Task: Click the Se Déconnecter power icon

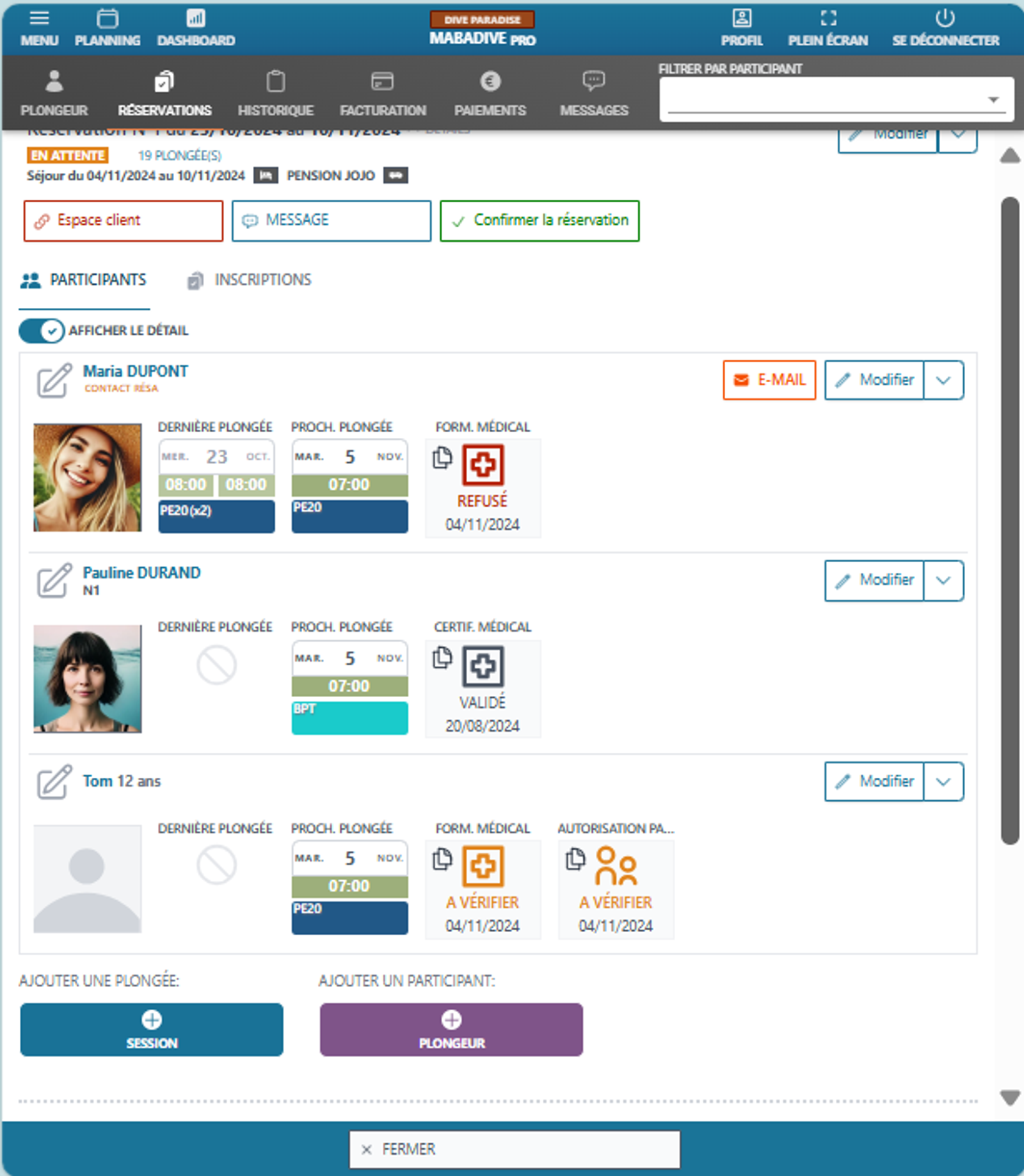Action: 945,18
